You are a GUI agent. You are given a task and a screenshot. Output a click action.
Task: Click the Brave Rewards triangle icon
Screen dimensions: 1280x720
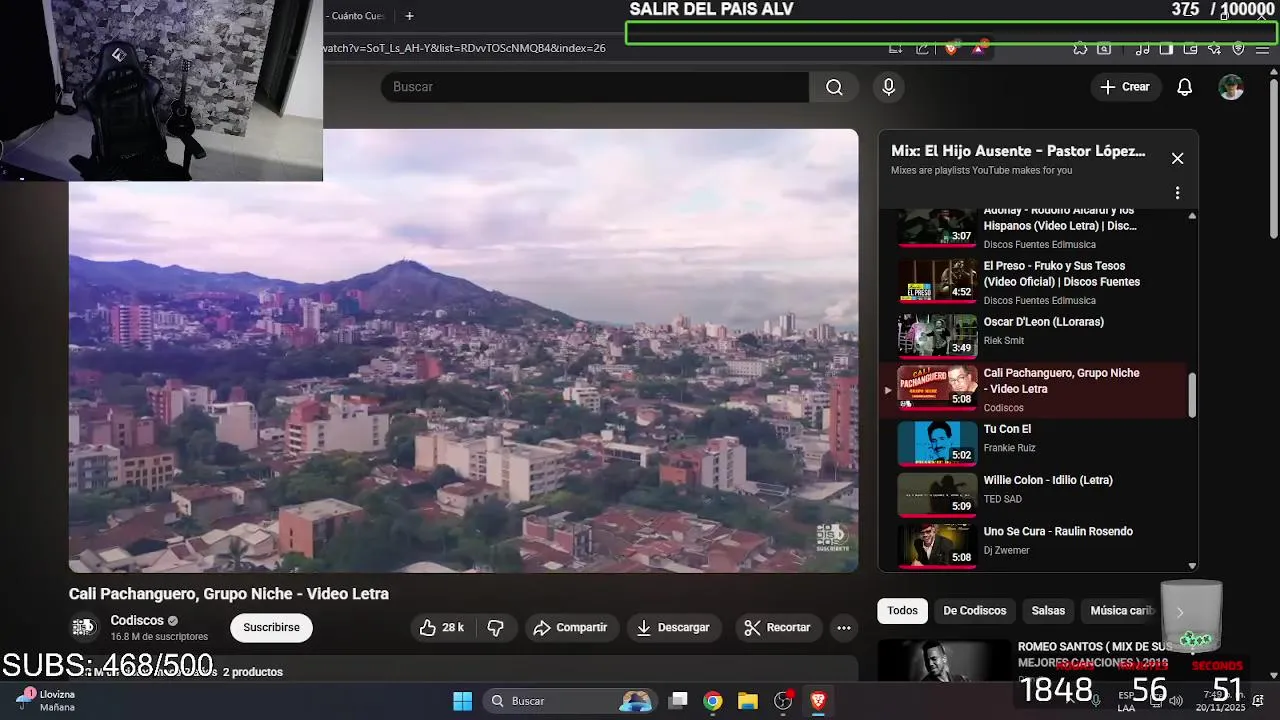(978, 48)
